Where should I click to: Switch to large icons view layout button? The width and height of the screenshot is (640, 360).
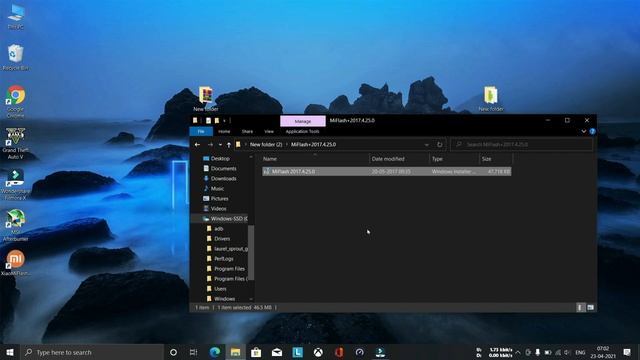[x=590, y=307]
